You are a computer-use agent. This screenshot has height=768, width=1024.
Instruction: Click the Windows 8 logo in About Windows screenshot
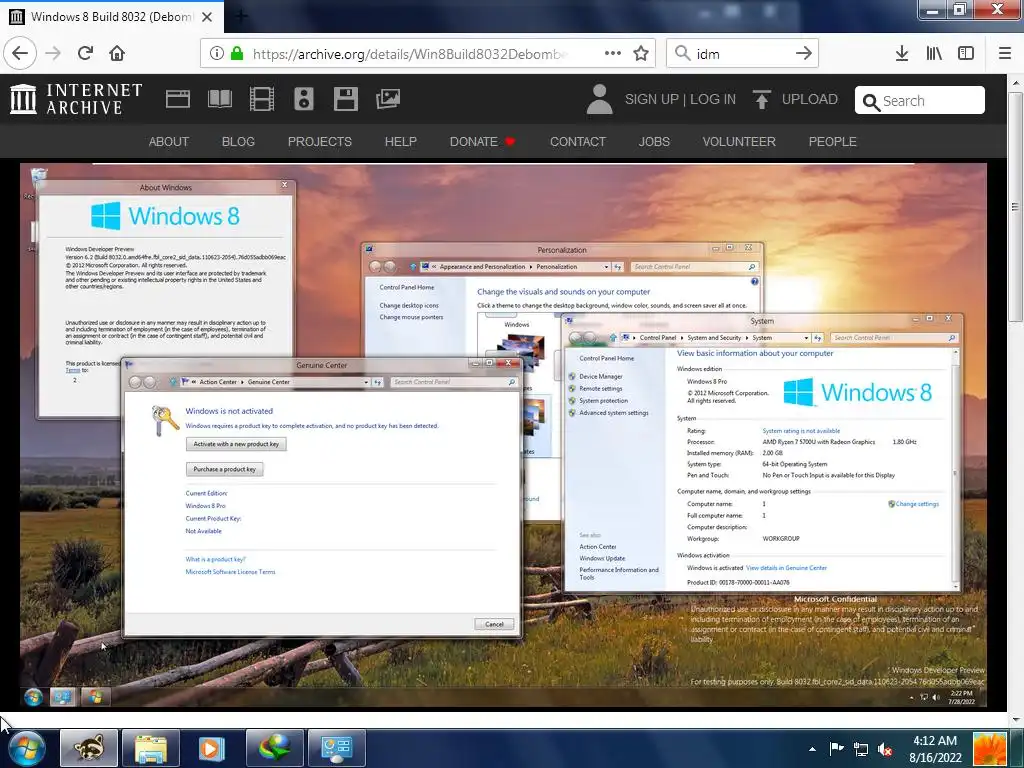(x=165, y=216)
